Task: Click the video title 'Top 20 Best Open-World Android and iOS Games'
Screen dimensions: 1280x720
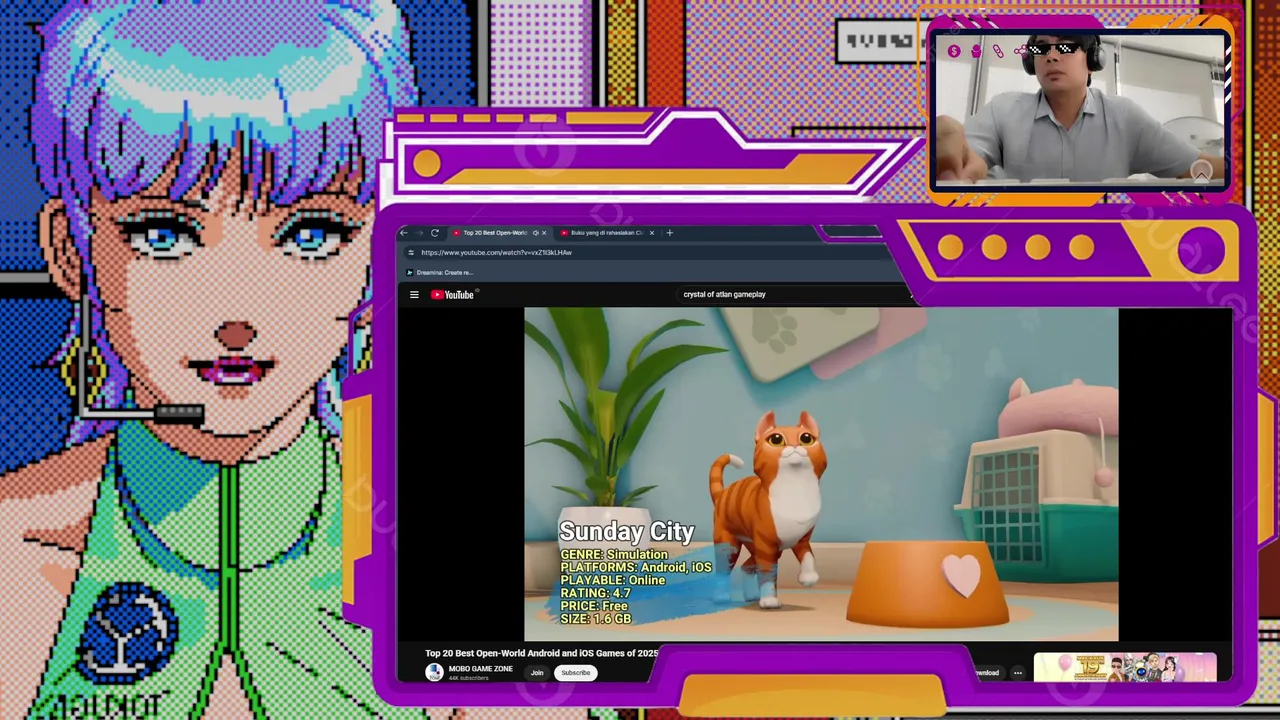Action: [541, 653]
